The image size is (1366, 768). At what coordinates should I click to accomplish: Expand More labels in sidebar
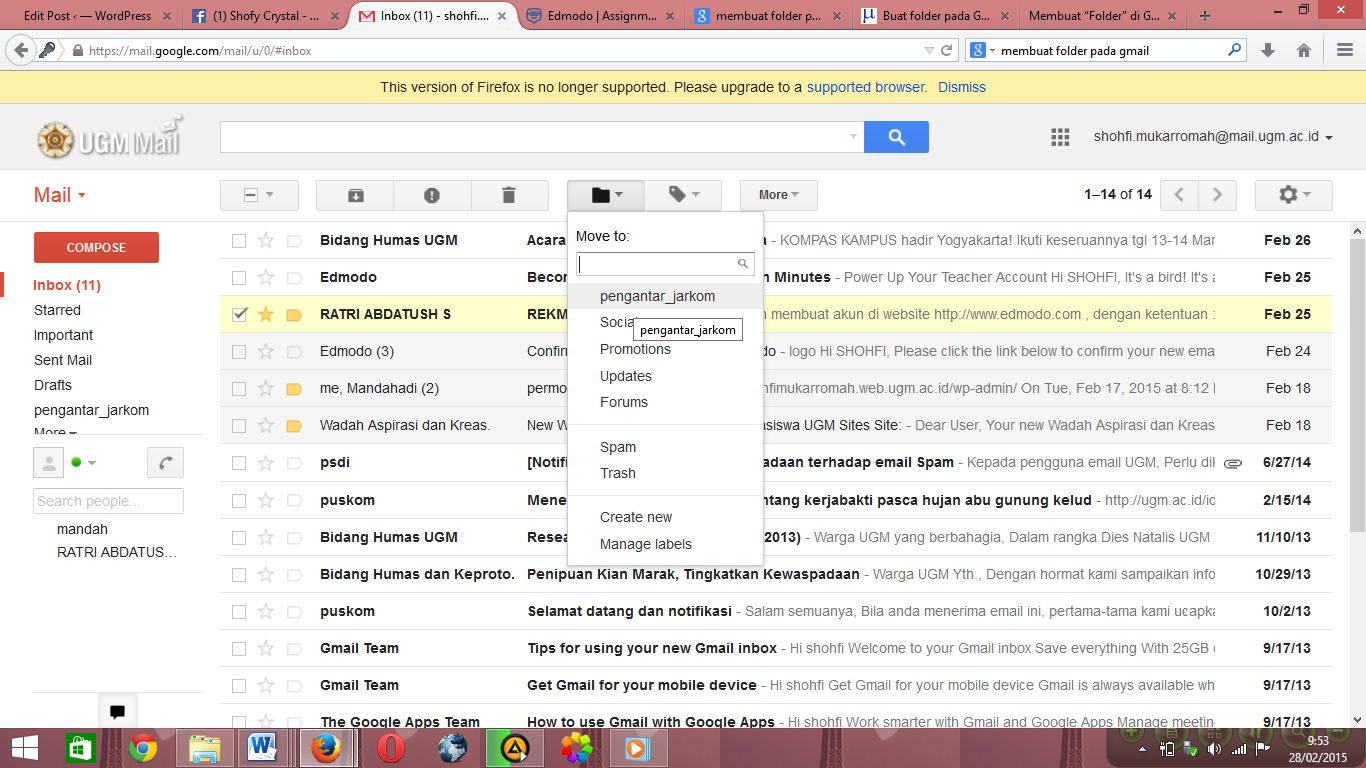tap(55, 434)
